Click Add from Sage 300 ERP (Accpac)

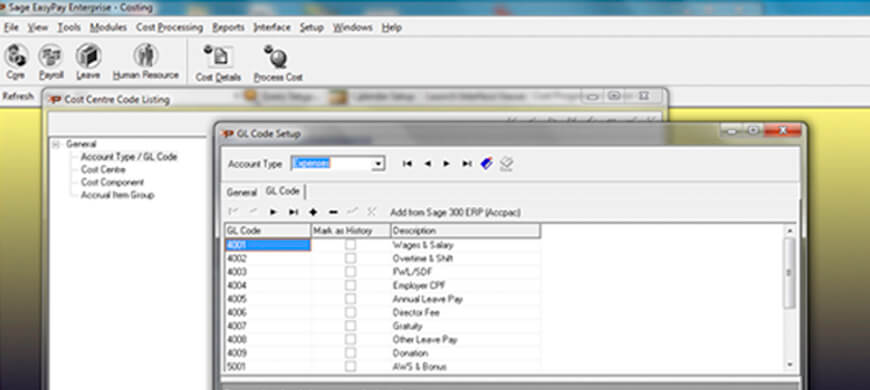(455, 212)
